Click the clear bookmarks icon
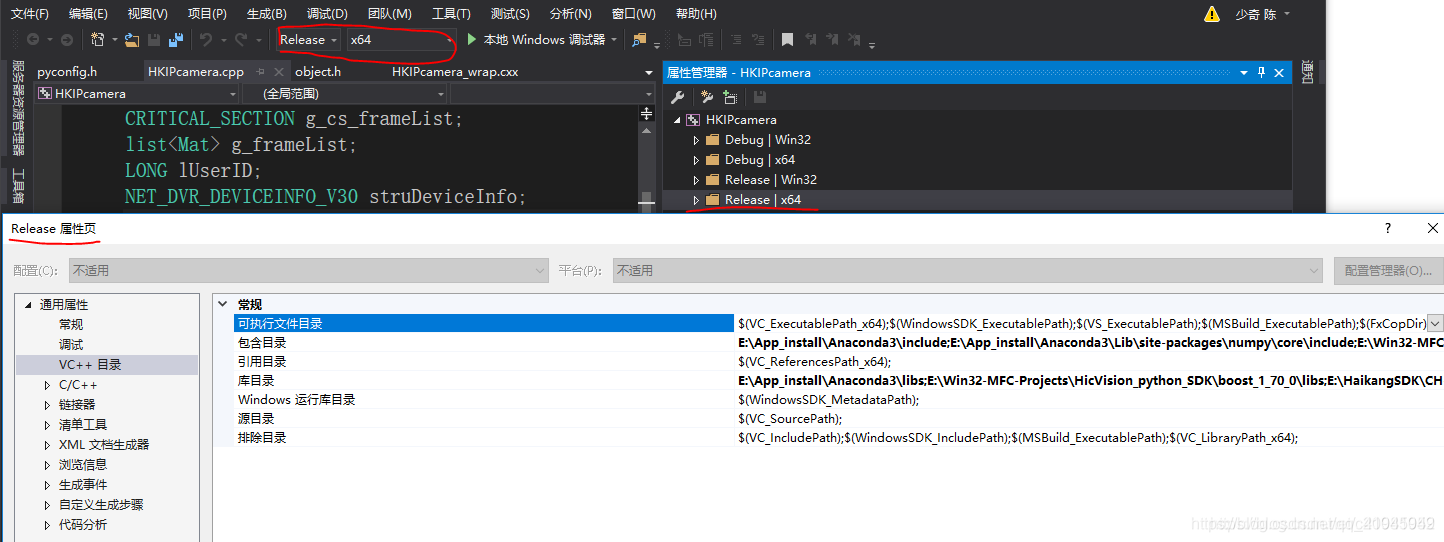 point(855,40)
